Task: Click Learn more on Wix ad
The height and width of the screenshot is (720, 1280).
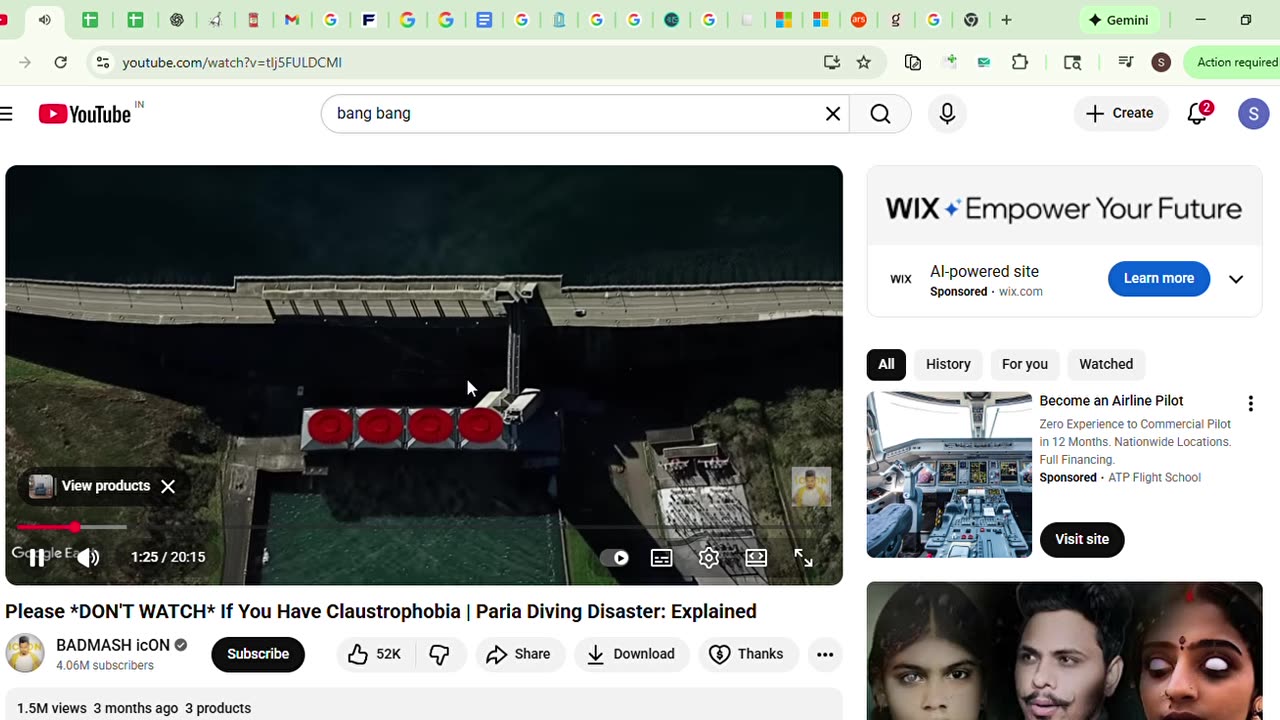Action: pyautogui.click(x=1159, y=279)
